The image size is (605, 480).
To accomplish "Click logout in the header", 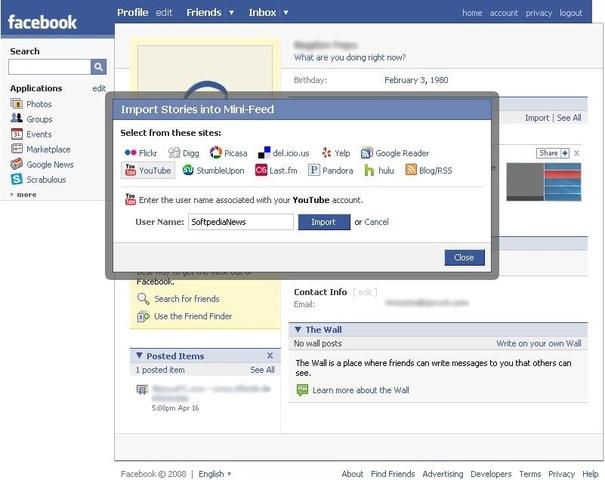I will (x=571, y=13).
